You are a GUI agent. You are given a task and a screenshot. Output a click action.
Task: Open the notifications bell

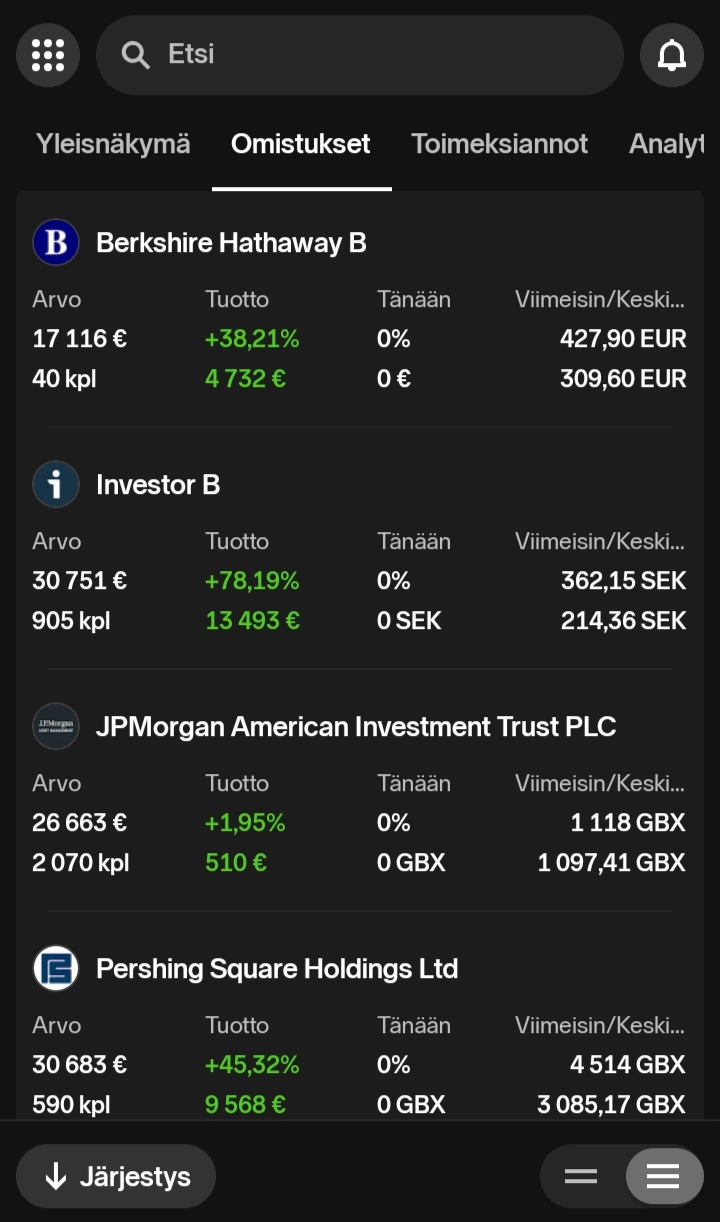point(671,55)
